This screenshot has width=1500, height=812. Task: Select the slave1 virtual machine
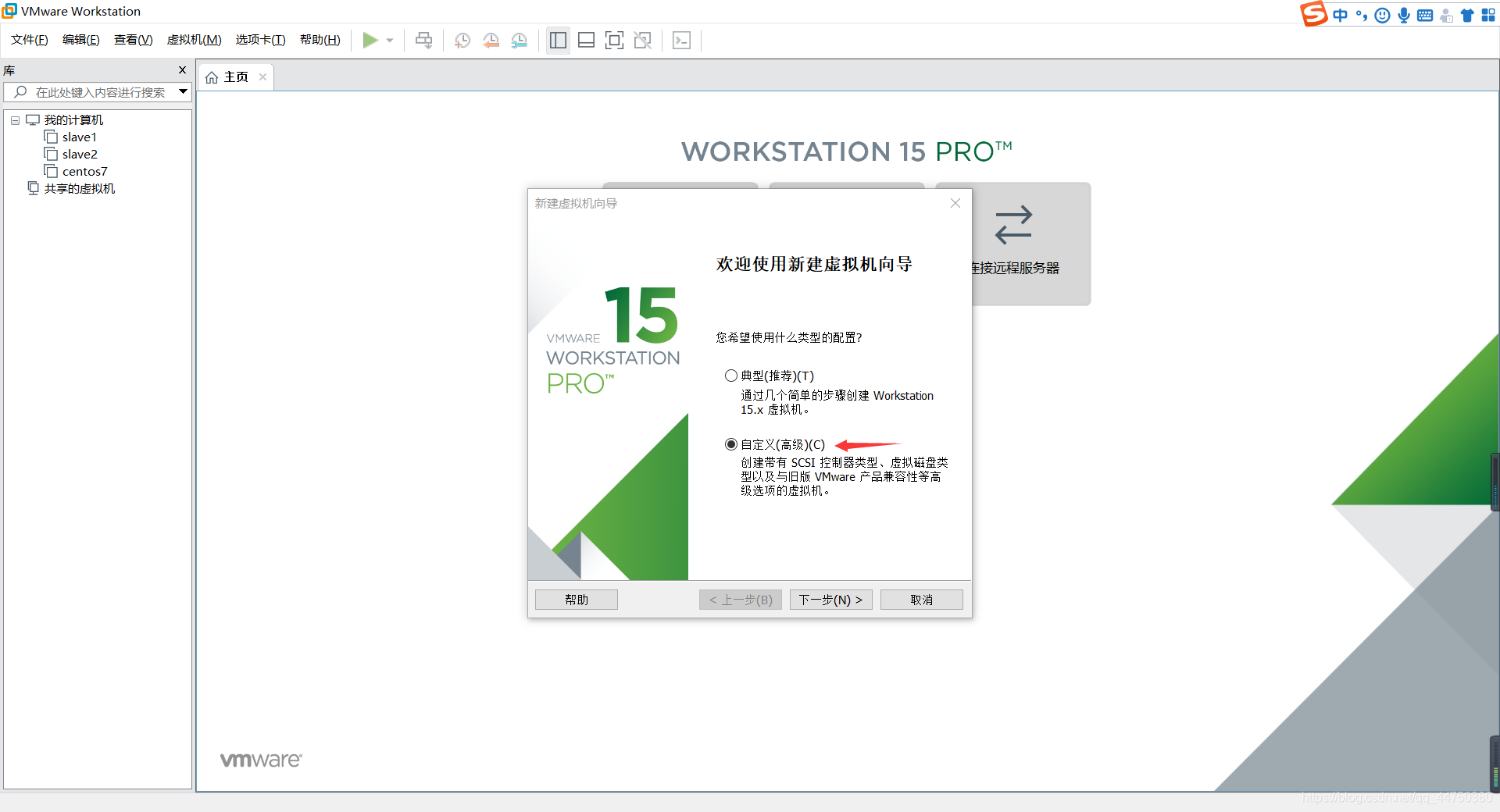[80, 137]
